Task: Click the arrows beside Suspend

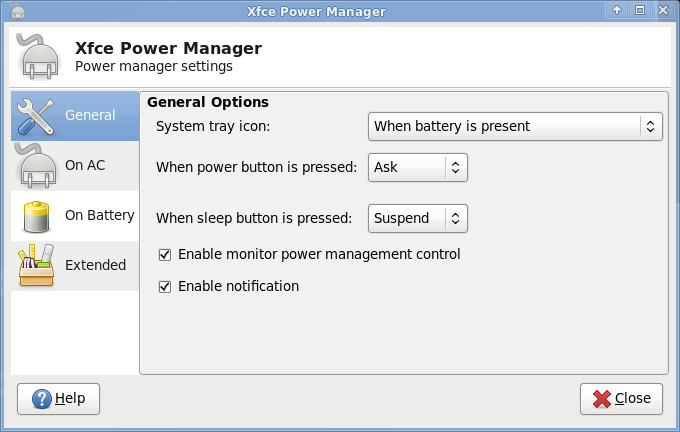Action: click(x=455, y=218)
